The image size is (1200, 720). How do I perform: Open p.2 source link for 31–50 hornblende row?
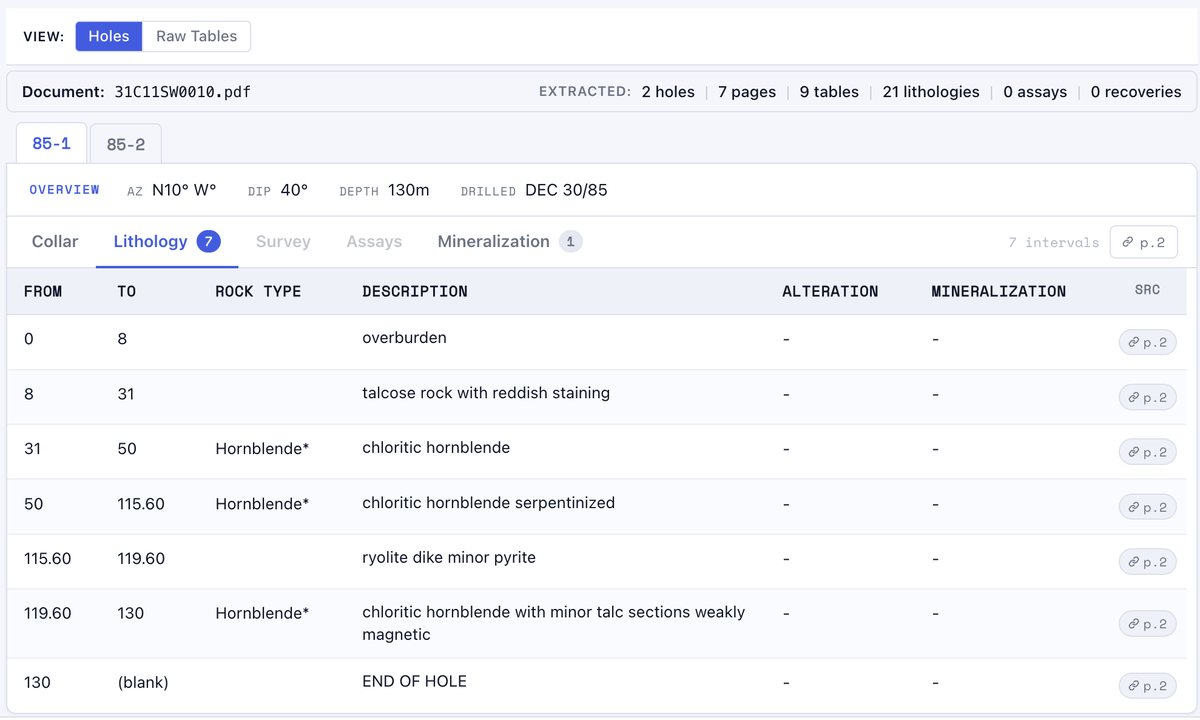[x=1147, y=452]
